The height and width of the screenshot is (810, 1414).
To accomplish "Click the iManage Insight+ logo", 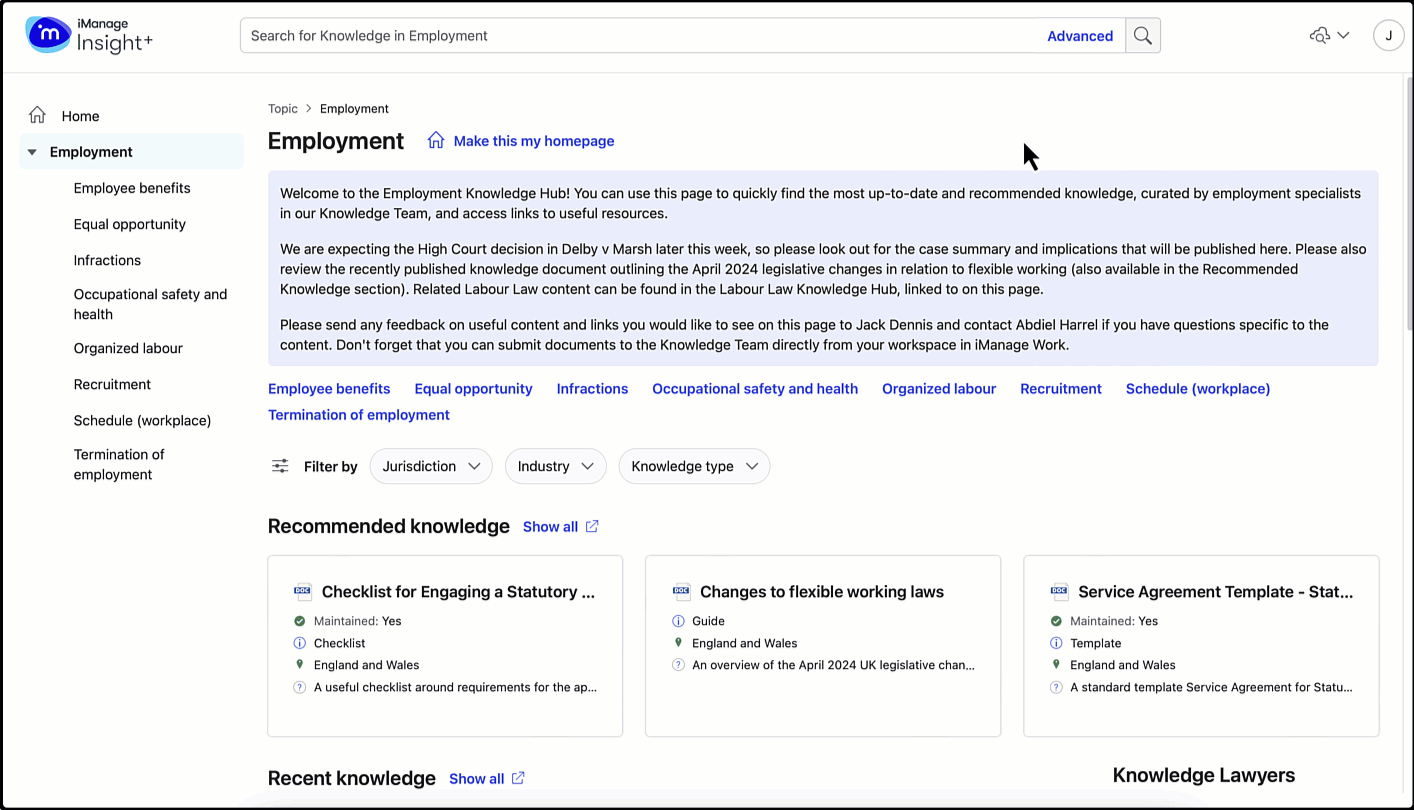I will (88, 34).
